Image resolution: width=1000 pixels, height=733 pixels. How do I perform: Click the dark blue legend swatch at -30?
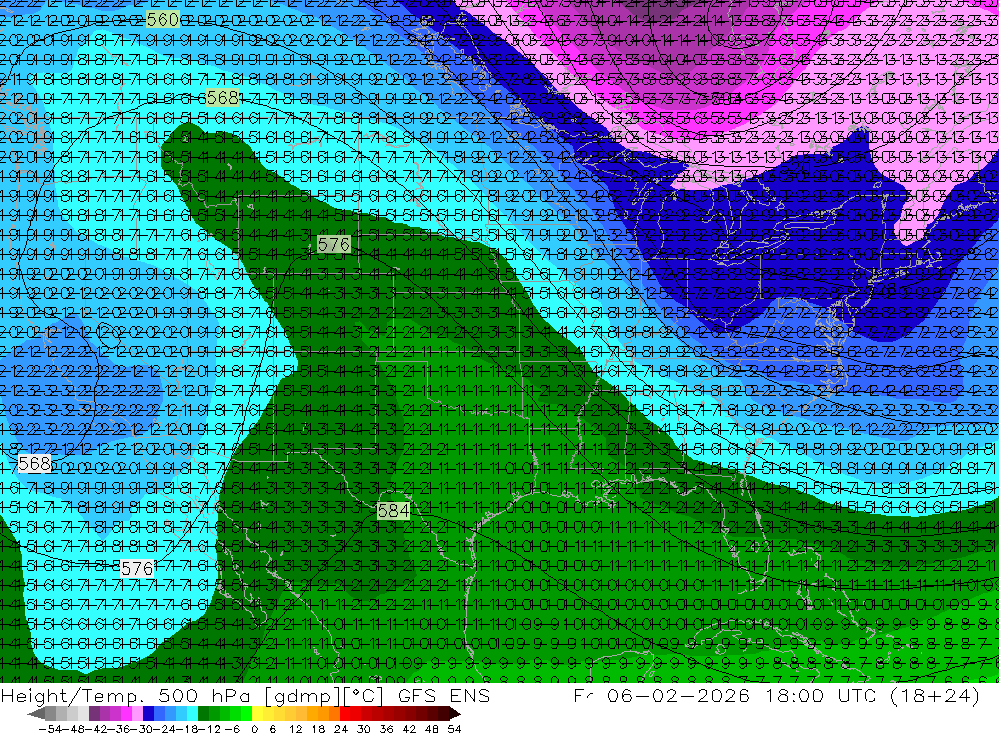(x=148, y=714)
